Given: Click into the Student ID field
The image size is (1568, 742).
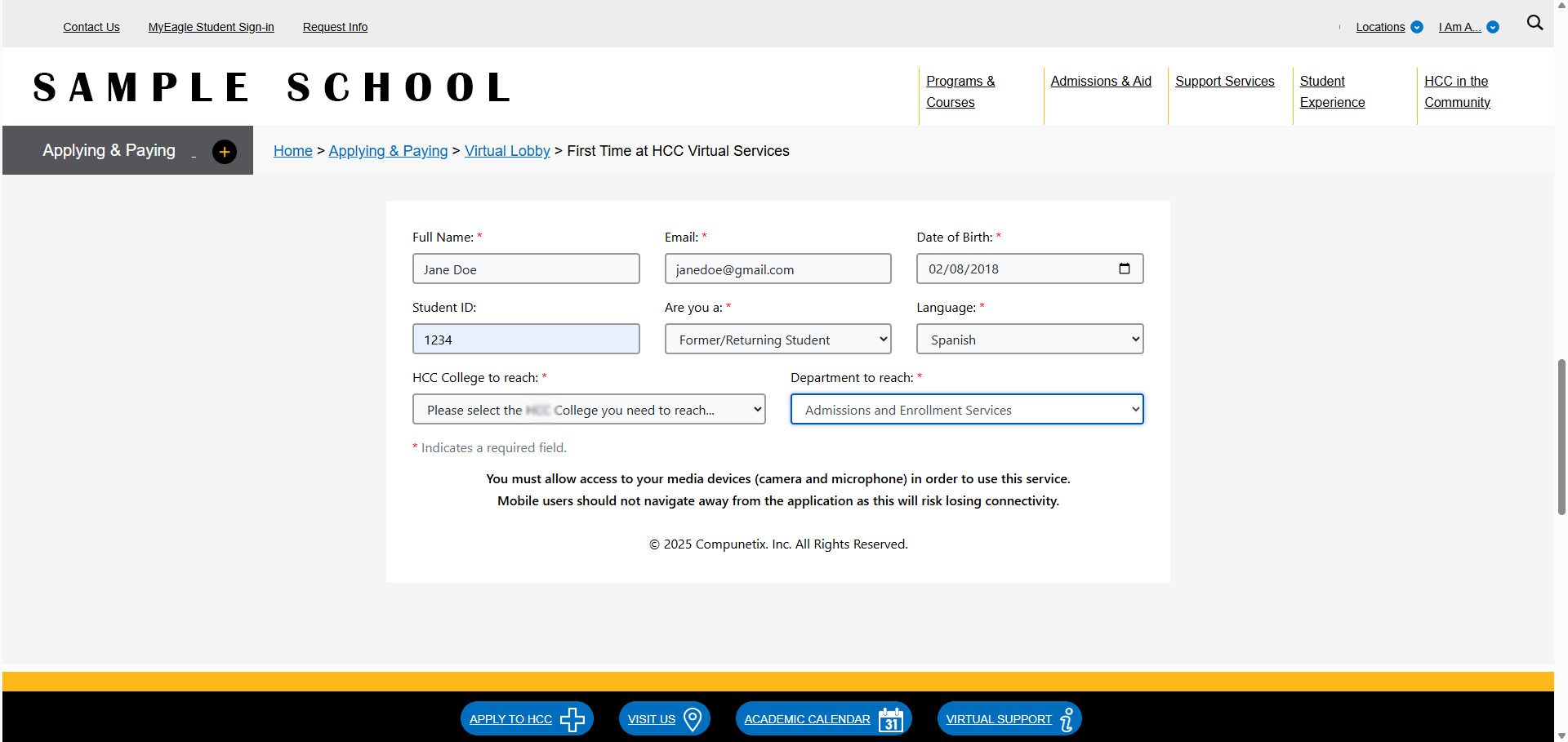Looking at the screenshot, I should [526, 340].
